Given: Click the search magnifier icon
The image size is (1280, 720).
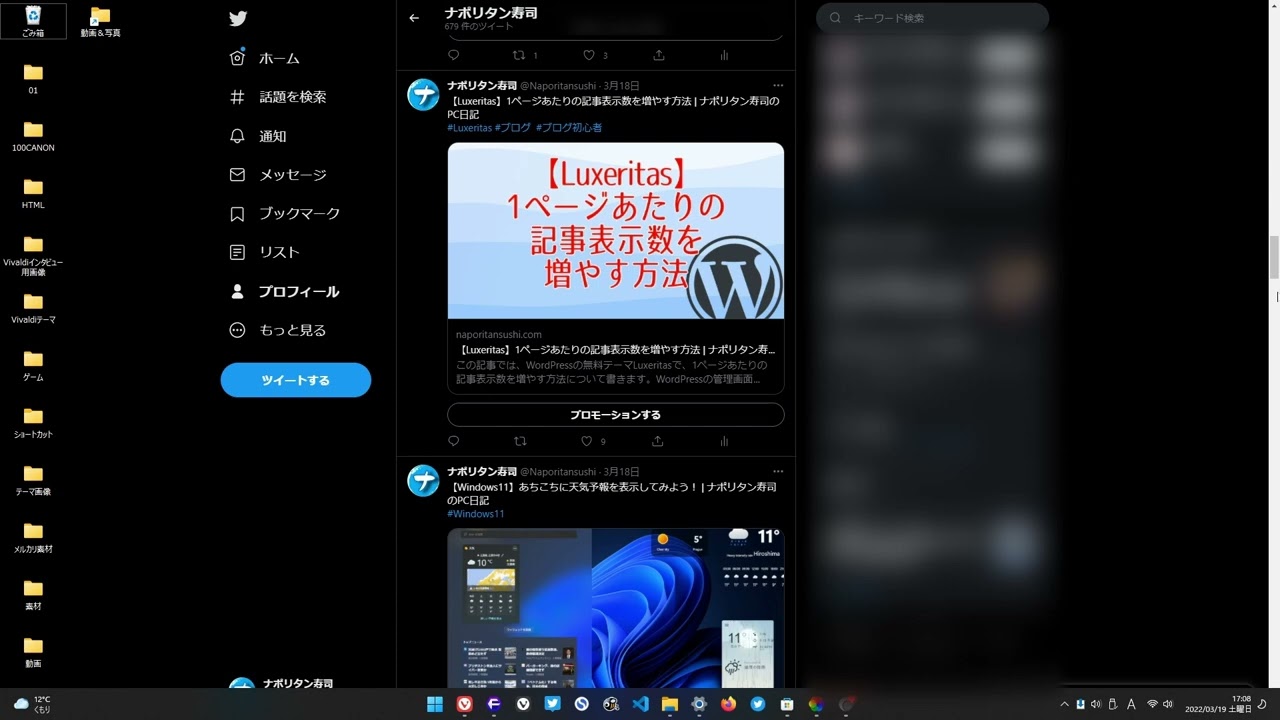Looking at the screenshot, I should 835,18.
